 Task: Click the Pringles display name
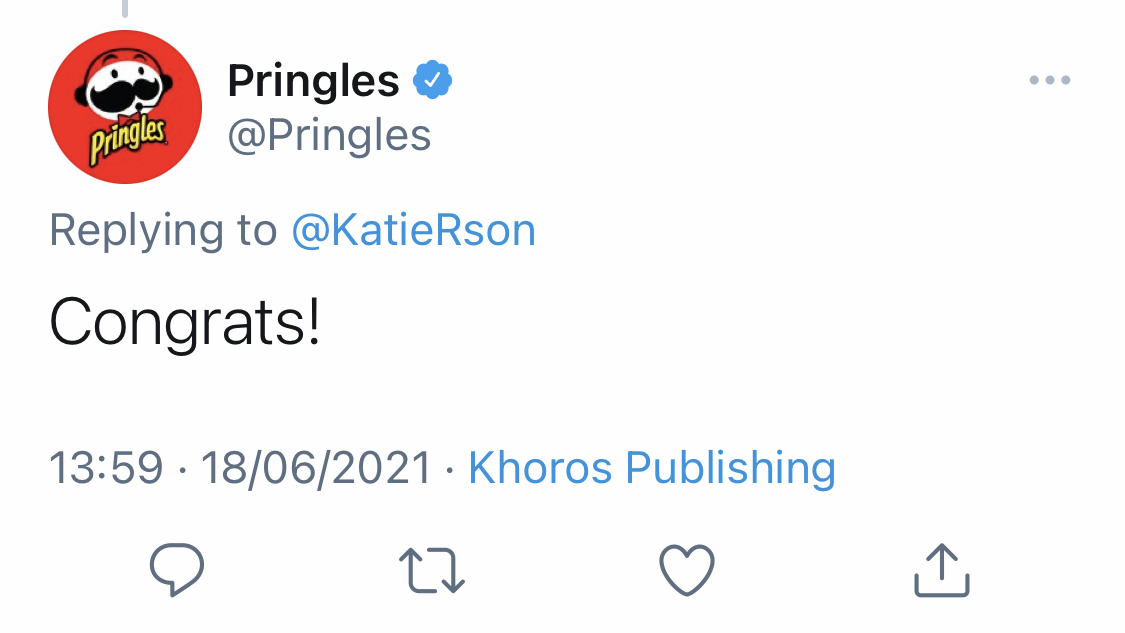click(313, 81)
